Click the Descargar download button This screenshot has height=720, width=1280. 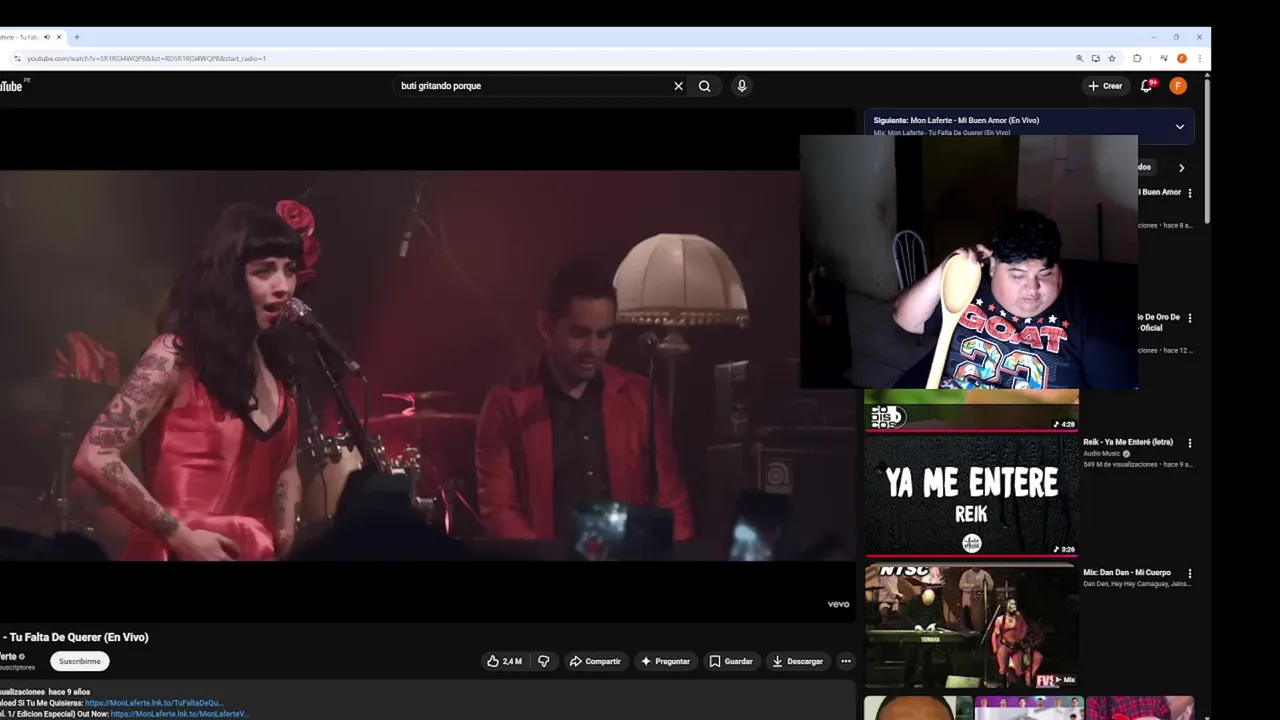798,661
